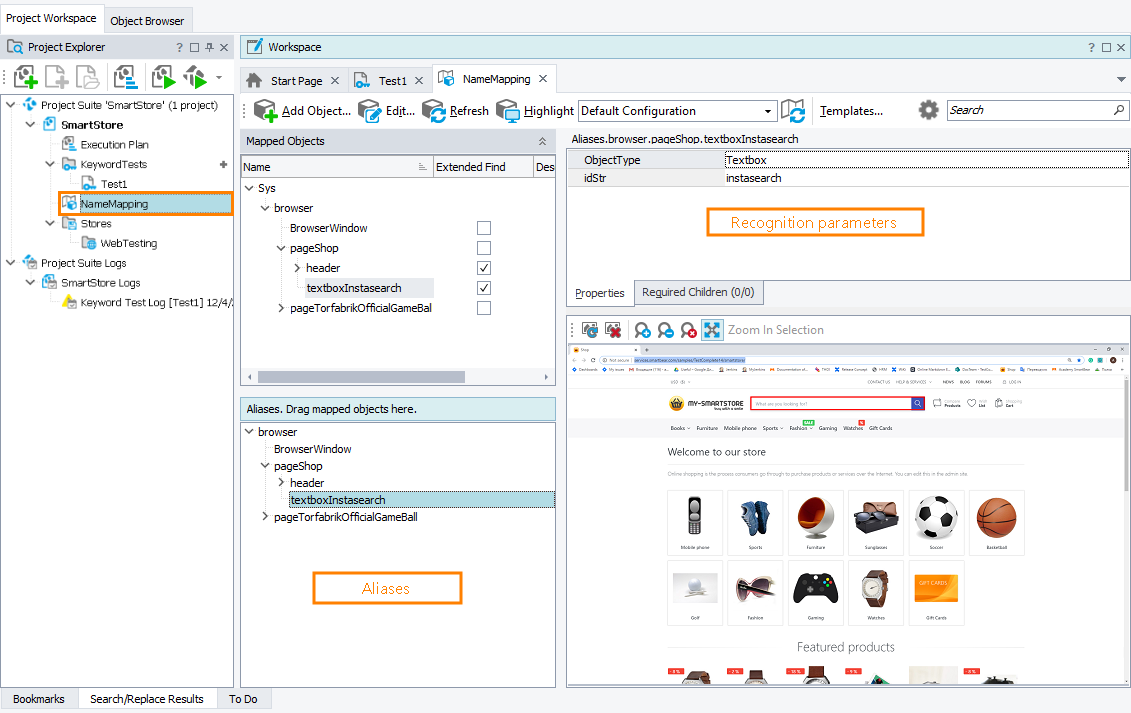This screenshot has height=713, width=1131.
Task: Click the Update Image icon in the preview pane
Action: 590,329
